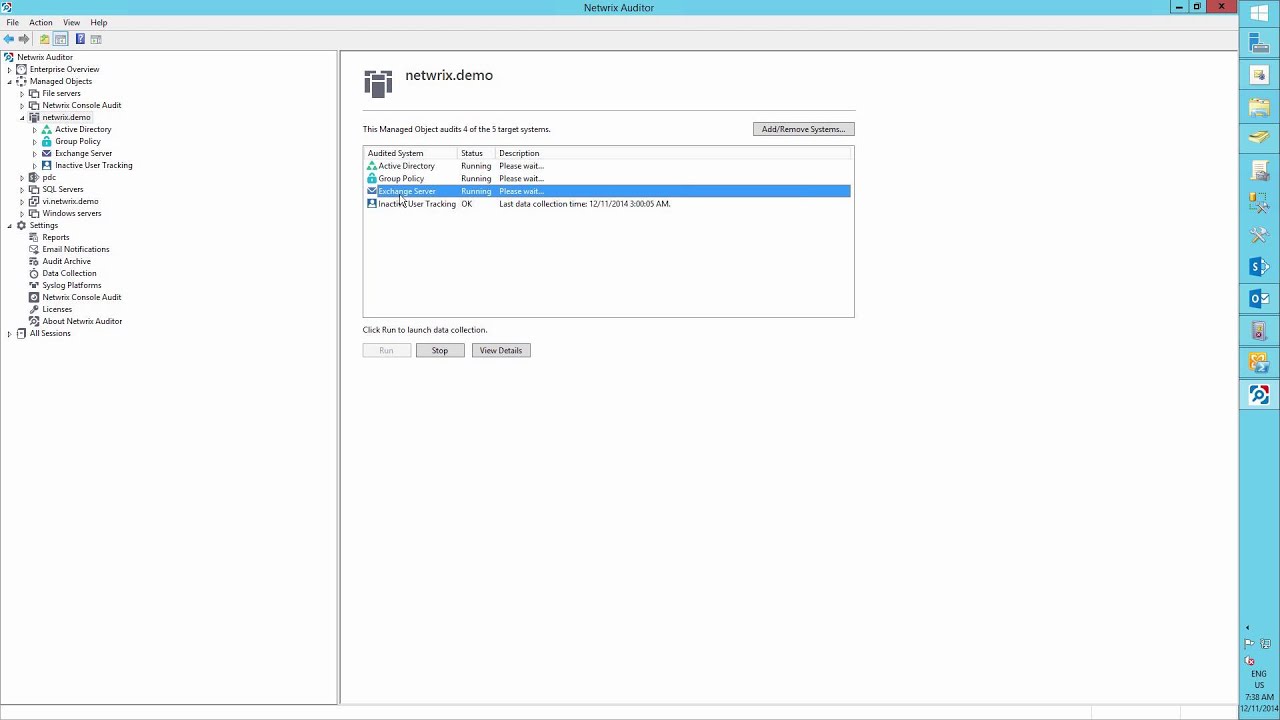Click the Up one level folder icon
This screenshot has width=1280, height=720.
(44, 39)
